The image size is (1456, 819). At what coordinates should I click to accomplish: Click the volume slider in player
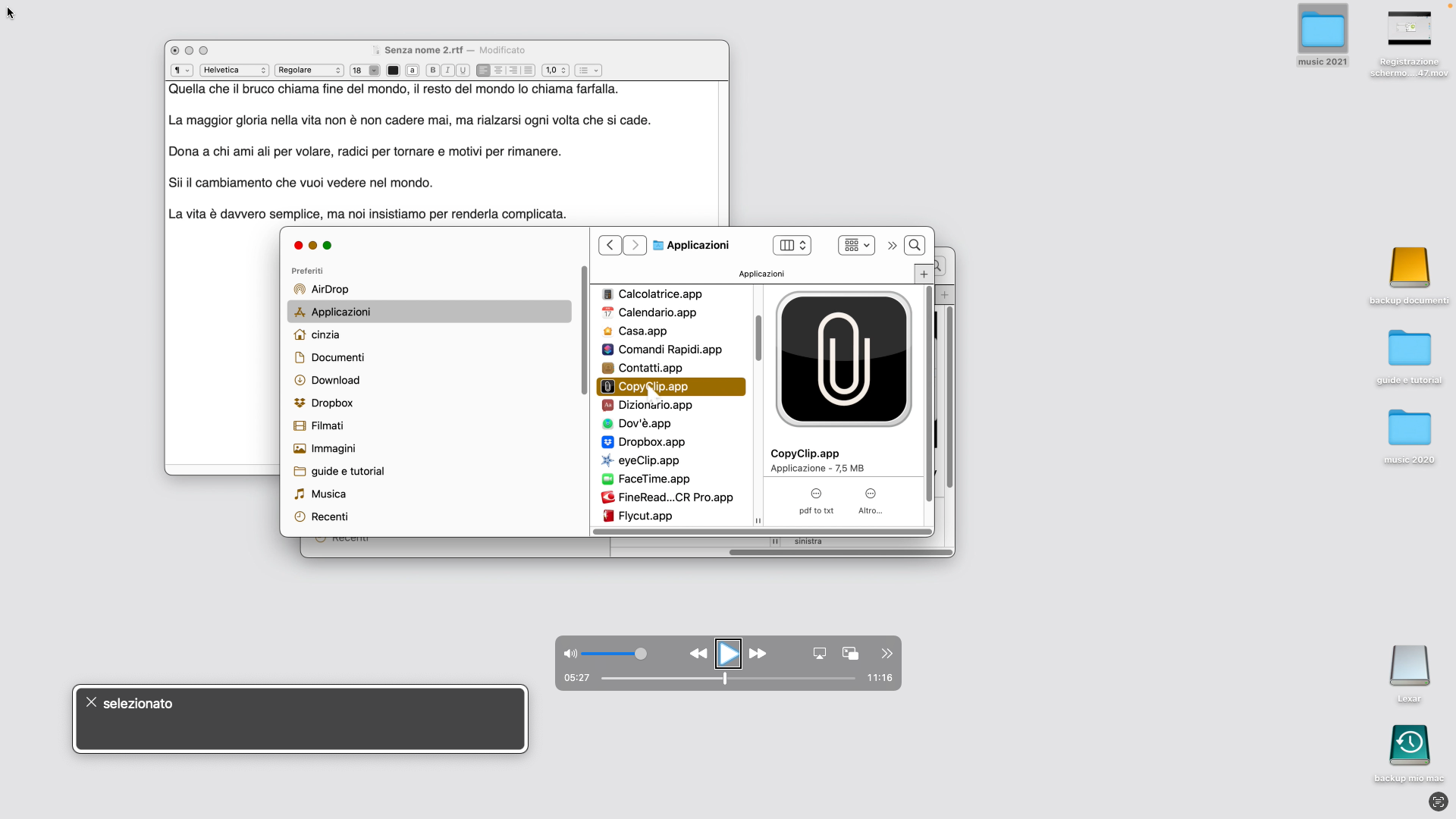click(x=613, y=654)
